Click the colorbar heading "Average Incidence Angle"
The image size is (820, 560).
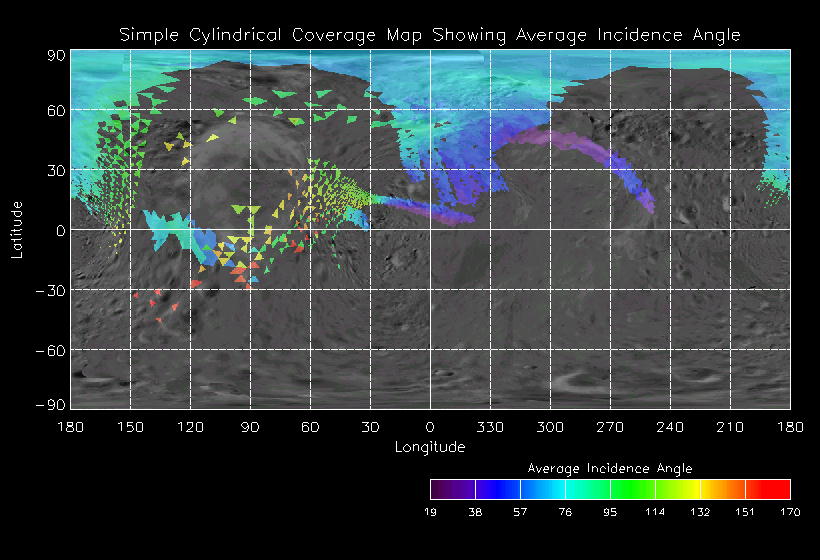610,468
